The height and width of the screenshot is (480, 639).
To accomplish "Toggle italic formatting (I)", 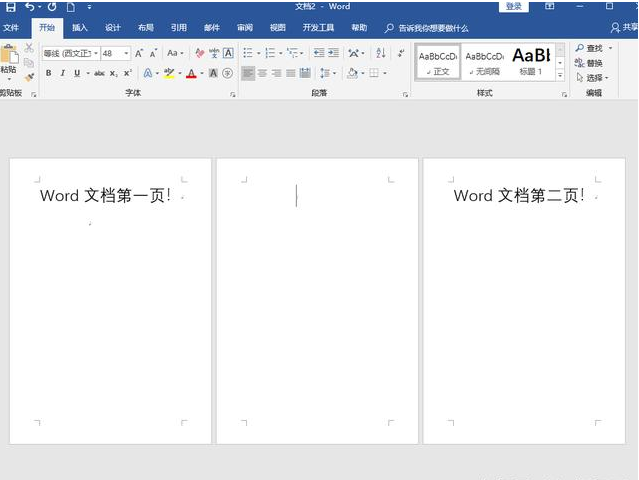I will (x=62, y=73).
